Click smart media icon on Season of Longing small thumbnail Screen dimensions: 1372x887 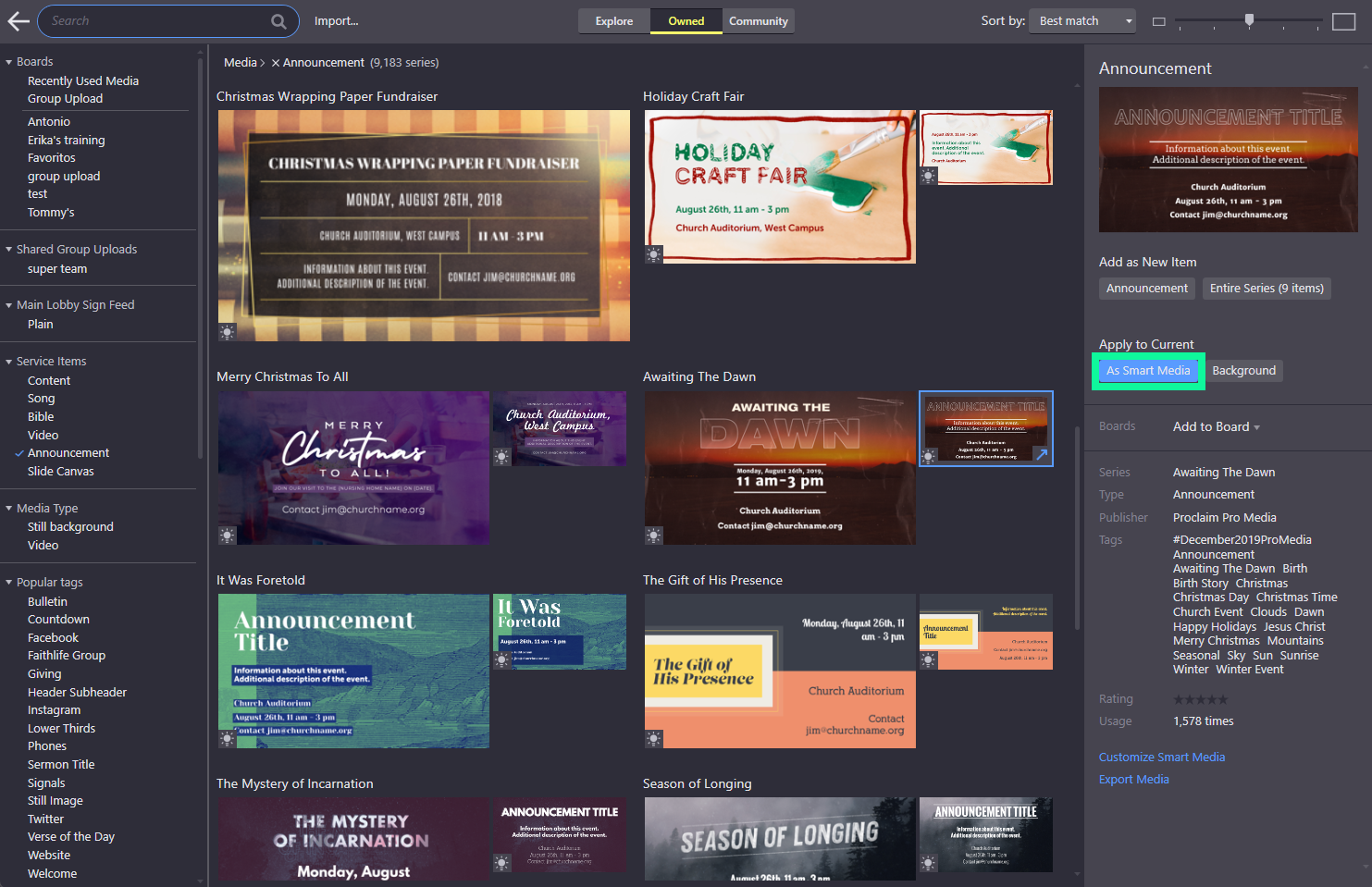click(929, 863)
